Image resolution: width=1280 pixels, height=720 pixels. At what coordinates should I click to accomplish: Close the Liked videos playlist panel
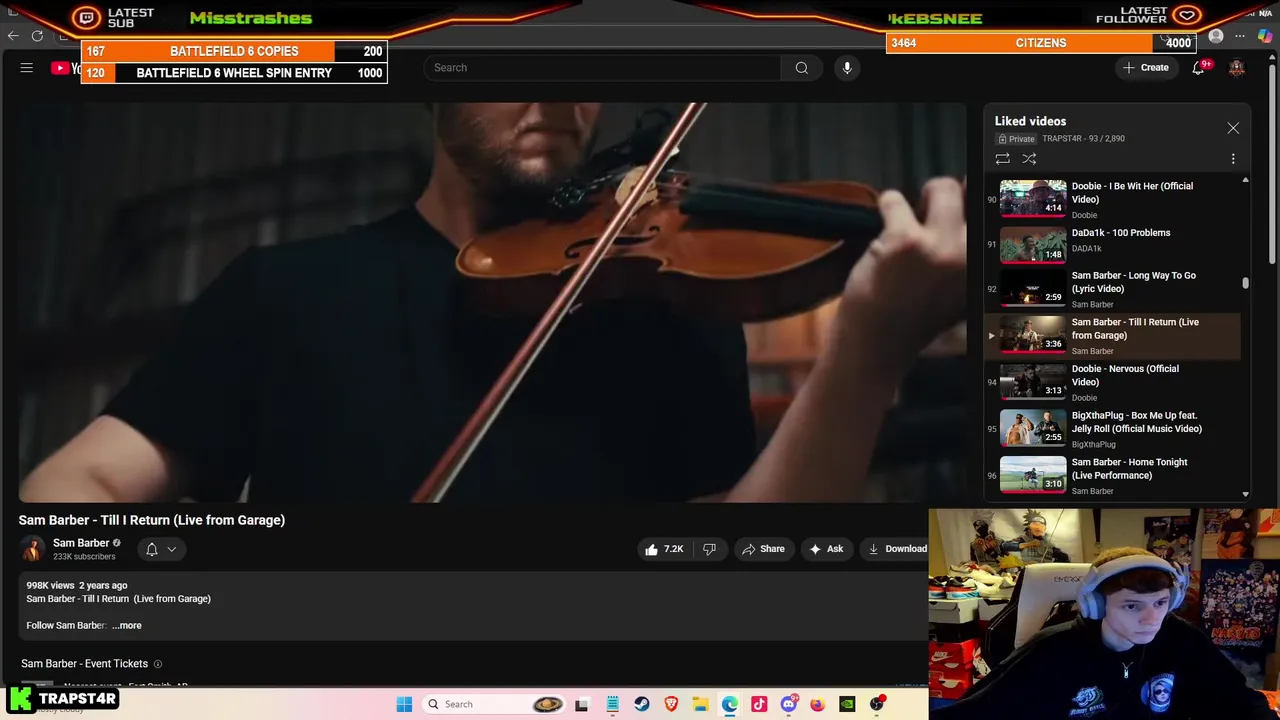1233,128
